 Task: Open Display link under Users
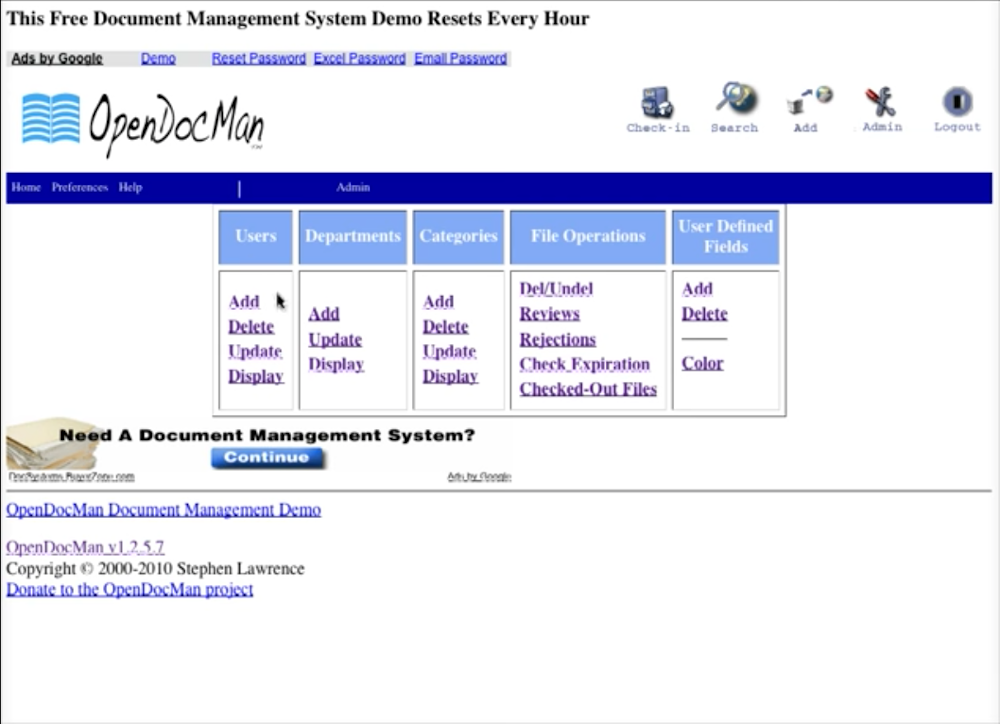(256, 376)
